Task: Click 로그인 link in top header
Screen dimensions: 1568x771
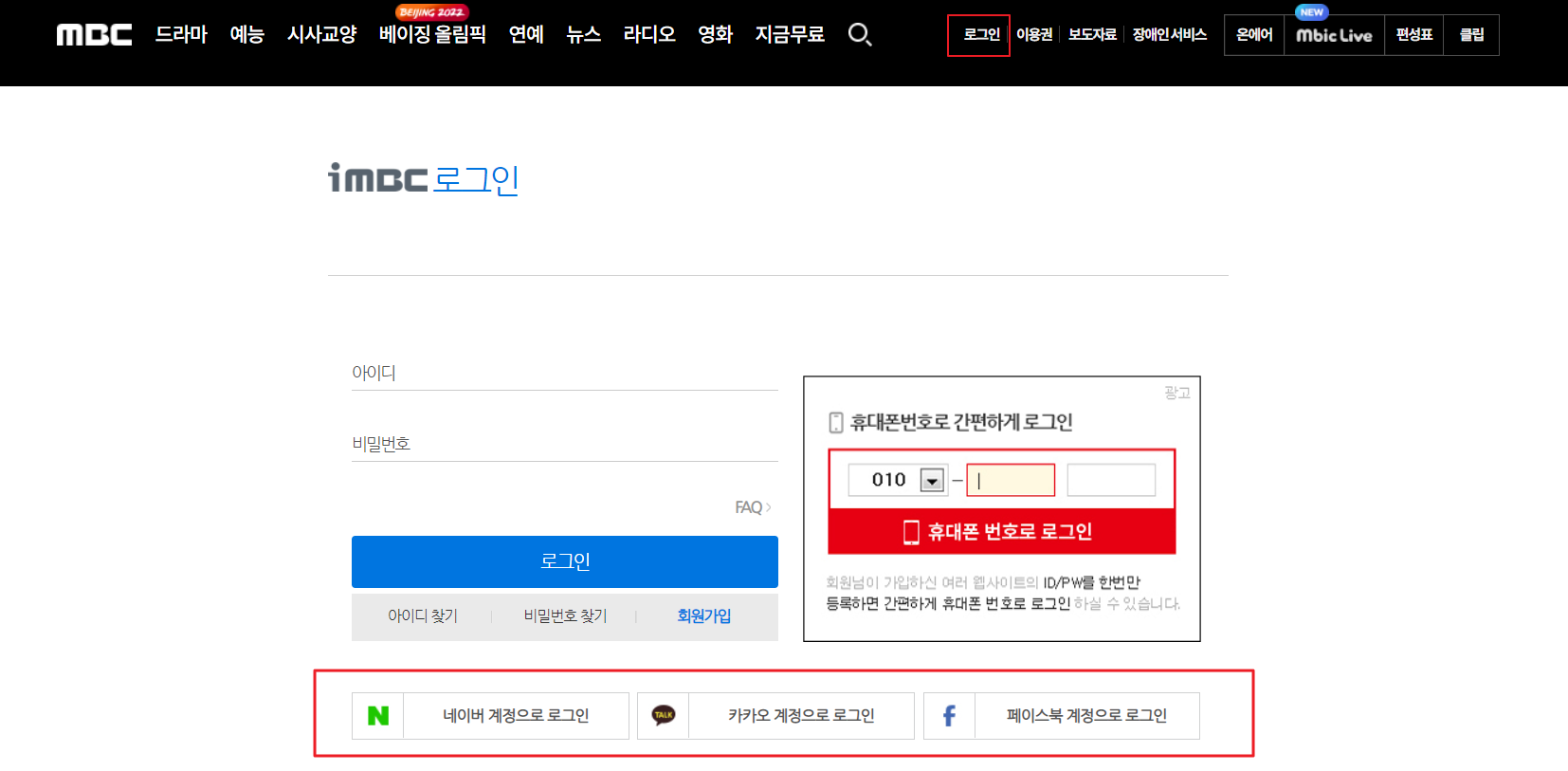Action: 981,35
